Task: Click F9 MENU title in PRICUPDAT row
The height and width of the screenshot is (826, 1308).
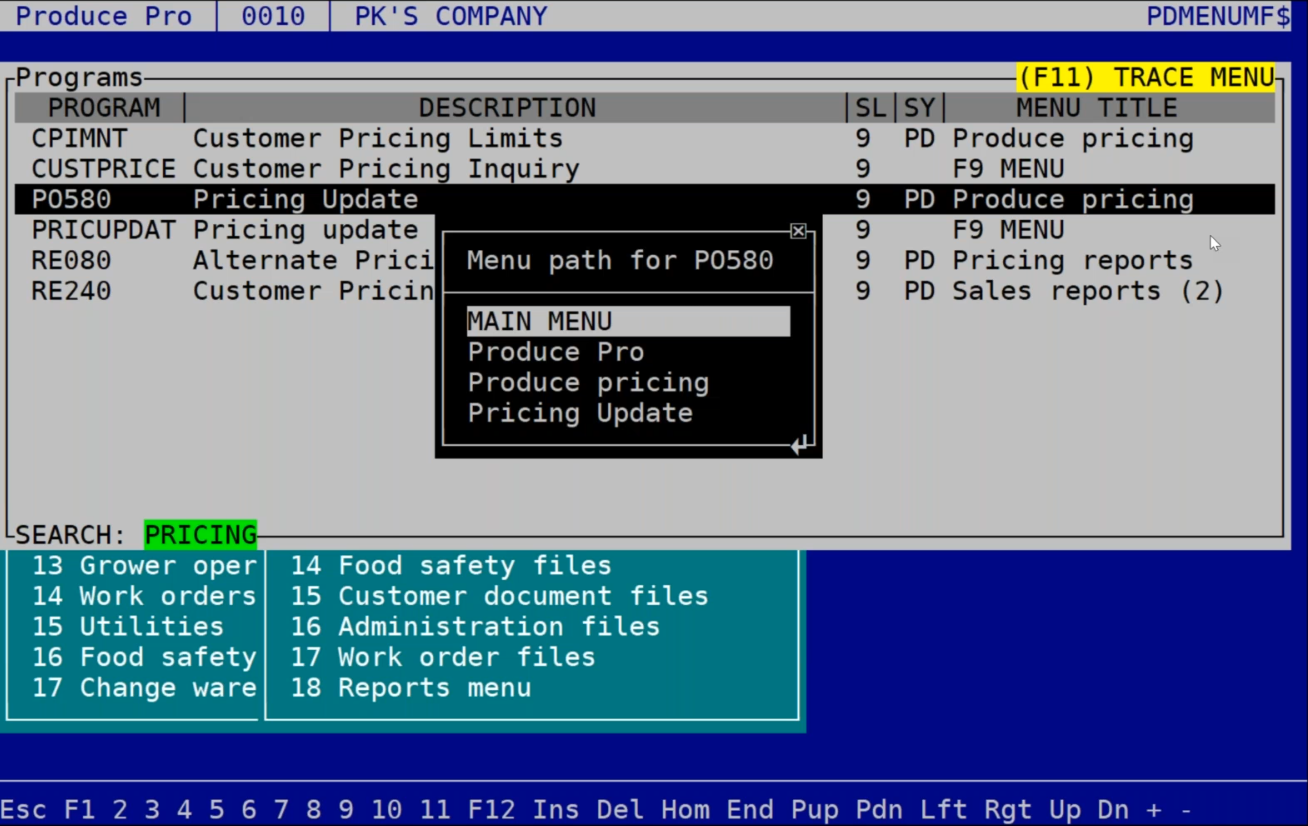Action: (x=1008, y=230)
